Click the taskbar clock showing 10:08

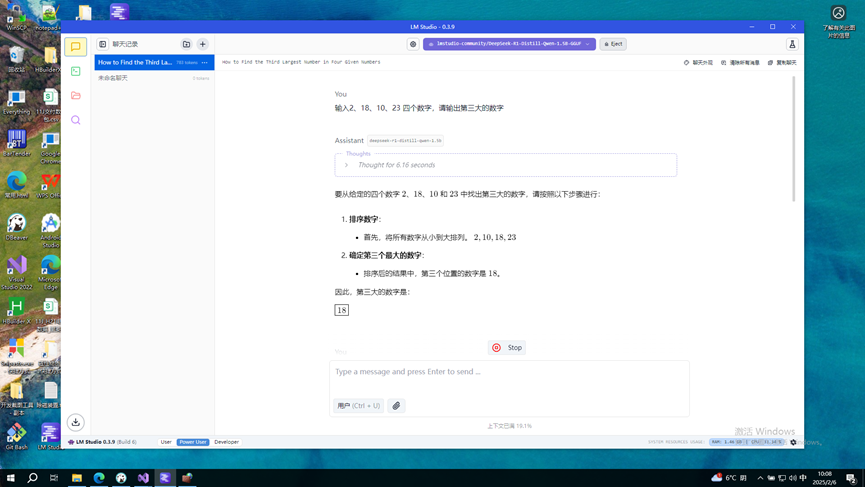tap(825, 478)
